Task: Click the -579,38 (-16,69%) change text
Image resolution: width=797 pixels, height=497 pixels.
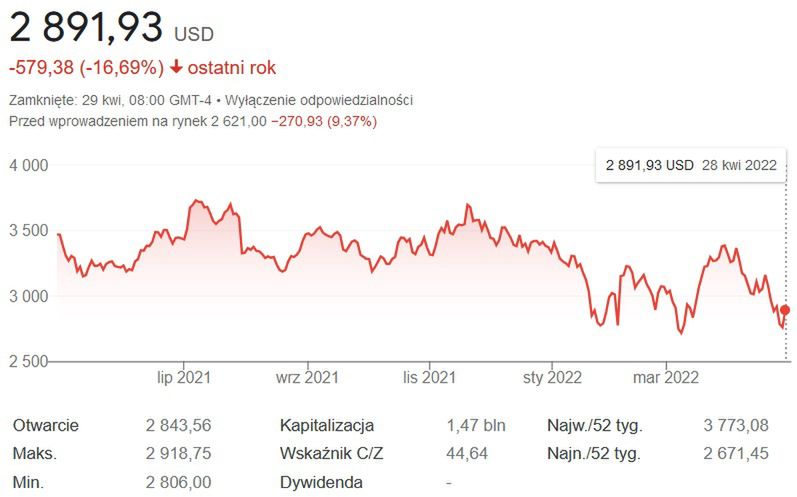Action: 86,68
